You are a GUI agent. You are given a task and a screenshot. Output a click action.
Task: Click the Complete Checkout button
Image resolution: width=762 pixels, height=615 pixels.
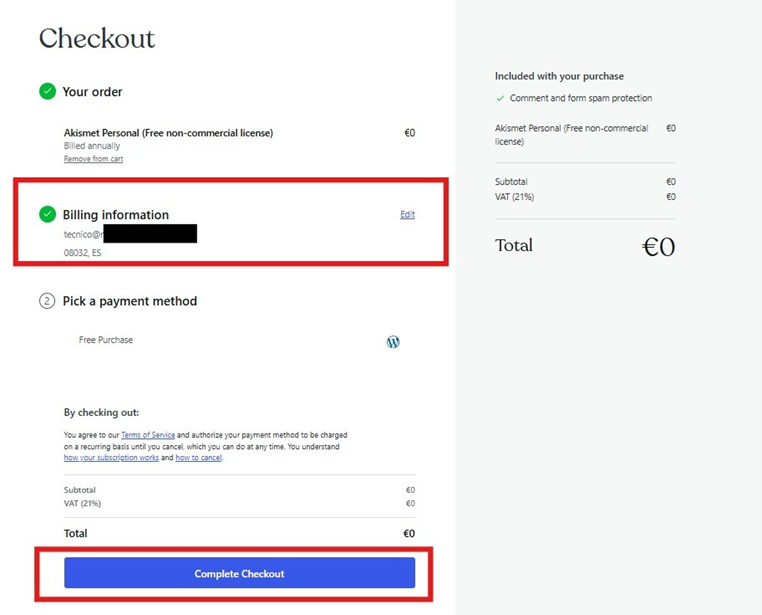(240, 573)
